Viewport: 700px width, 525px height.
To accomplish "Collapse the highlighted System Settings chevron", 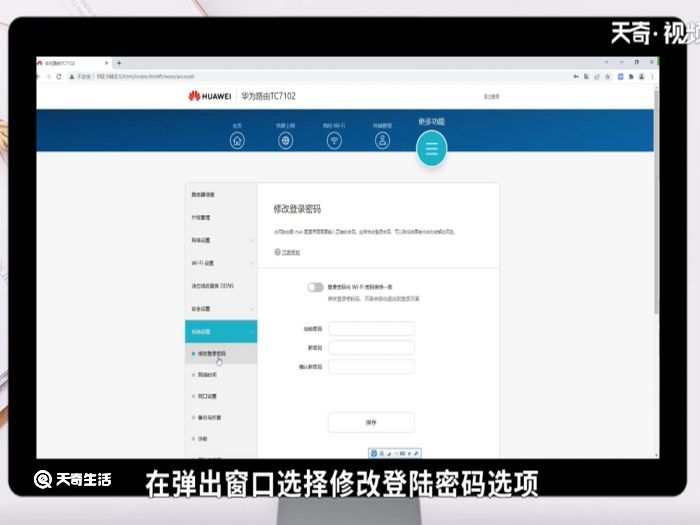I will pos(252,332).
